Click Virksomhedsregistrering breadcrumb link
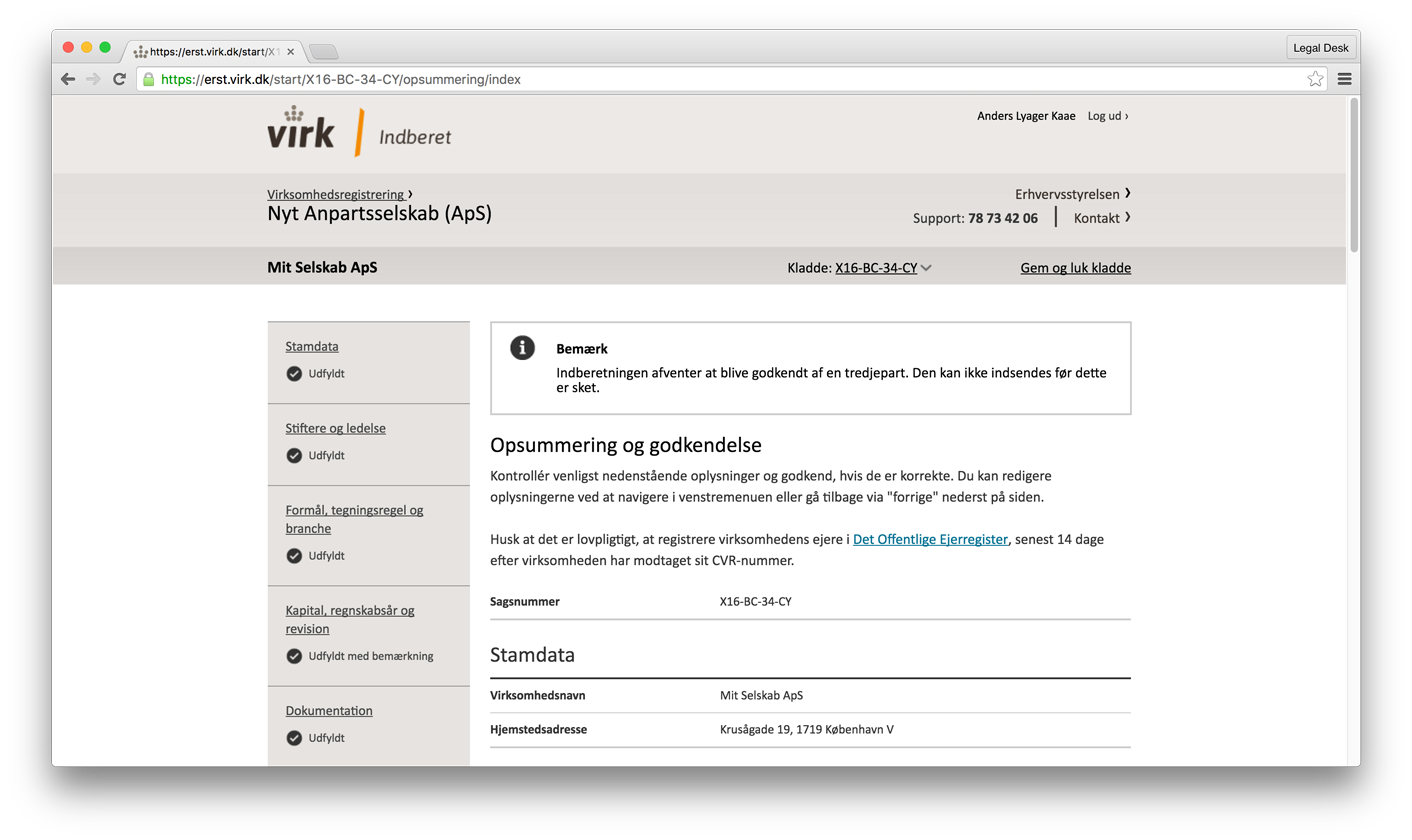 [336, 194]
